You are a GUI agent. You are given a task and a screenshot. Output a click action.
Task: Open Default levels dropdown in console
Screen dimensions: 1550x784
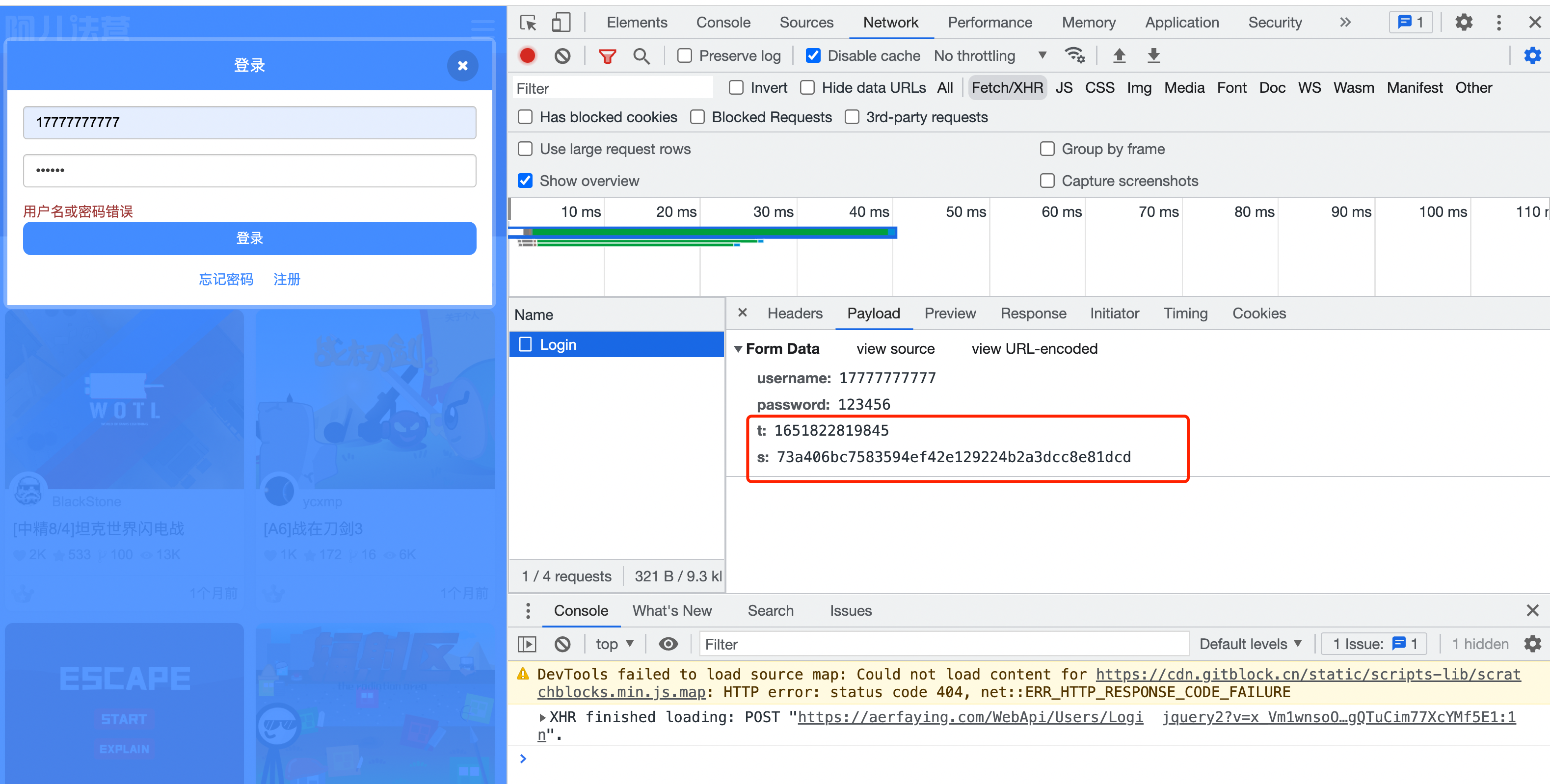click(x=1250, y=644)
